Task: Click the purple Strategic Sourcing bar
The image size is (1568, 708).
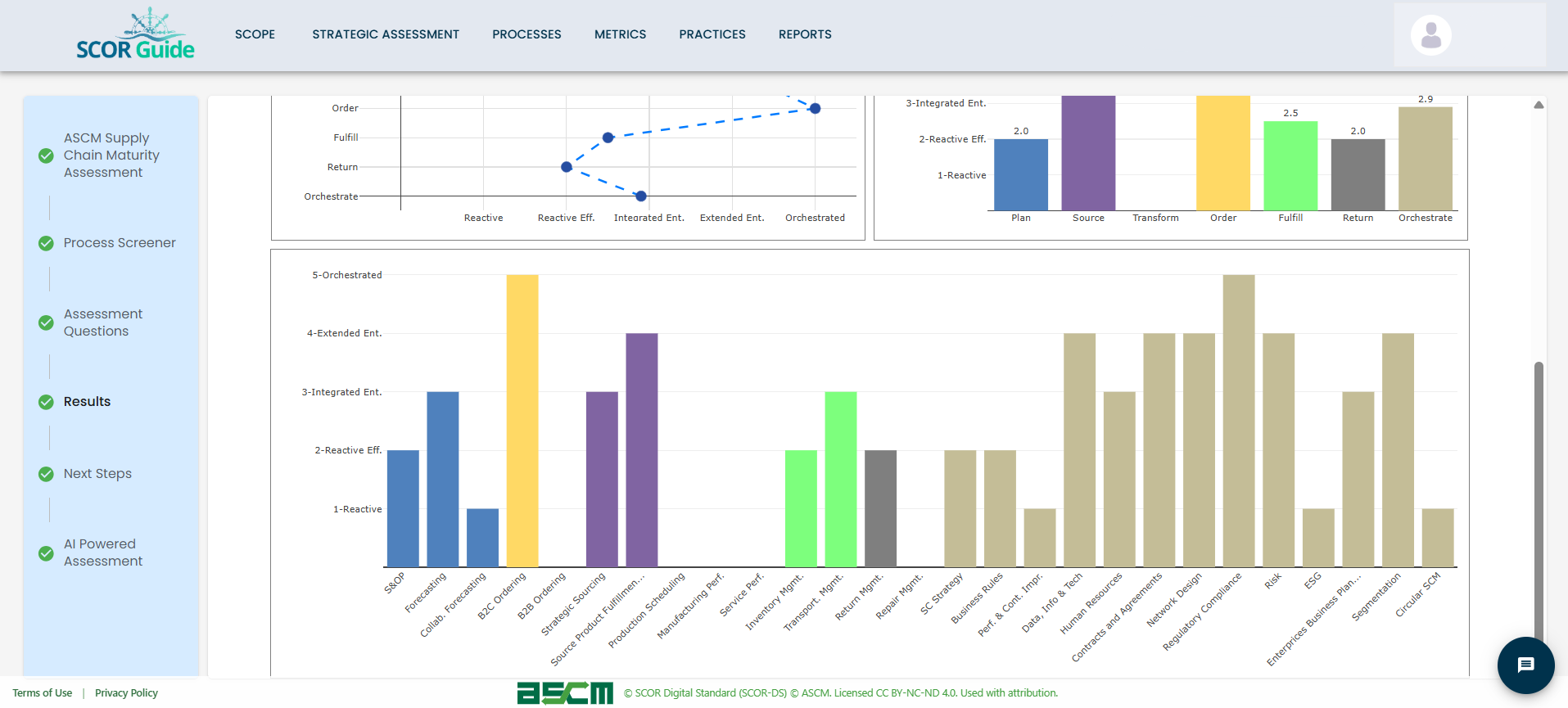Action: point(602,480)
